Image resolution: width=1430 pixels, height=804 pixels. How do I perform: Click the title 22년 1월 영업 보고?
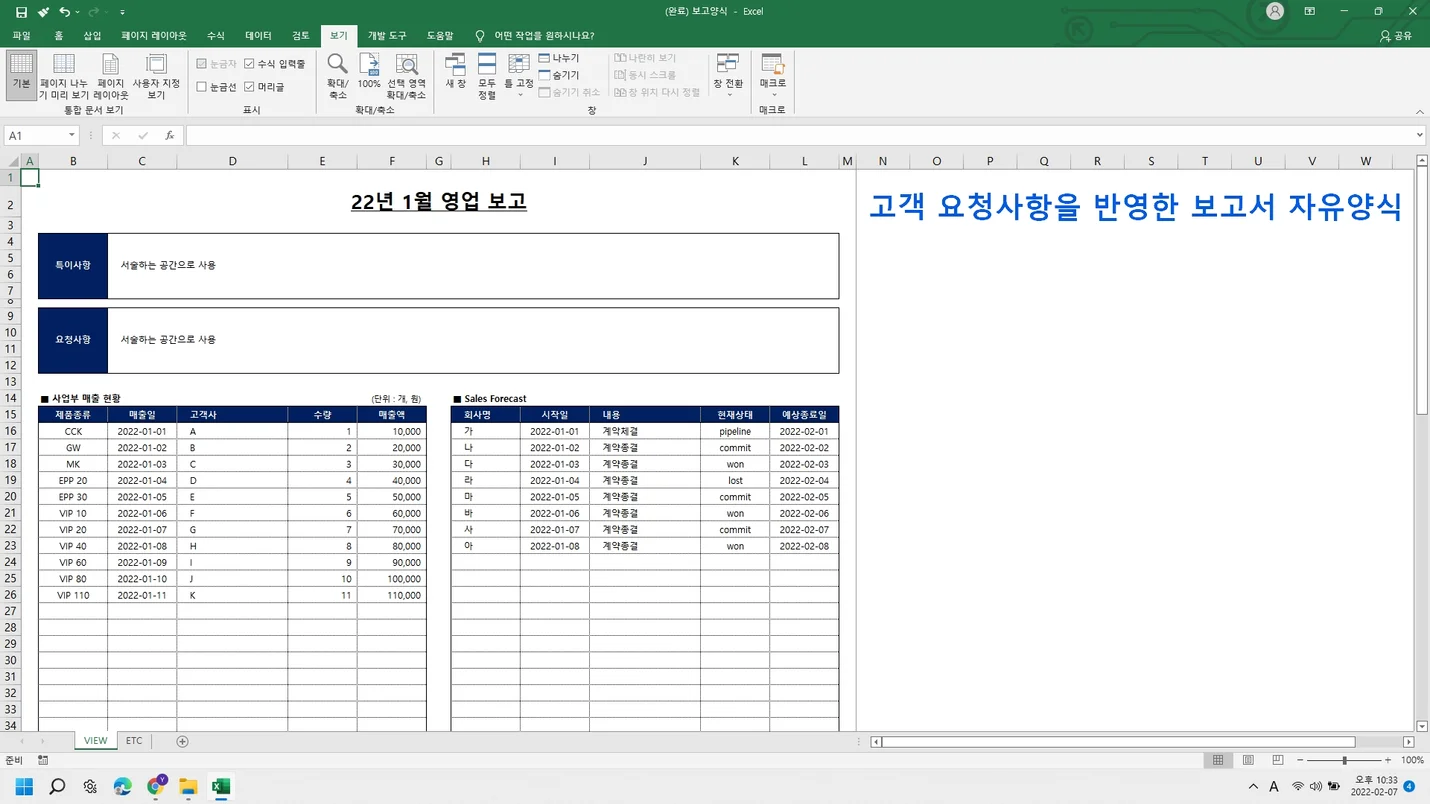click(x=439, y=201)
